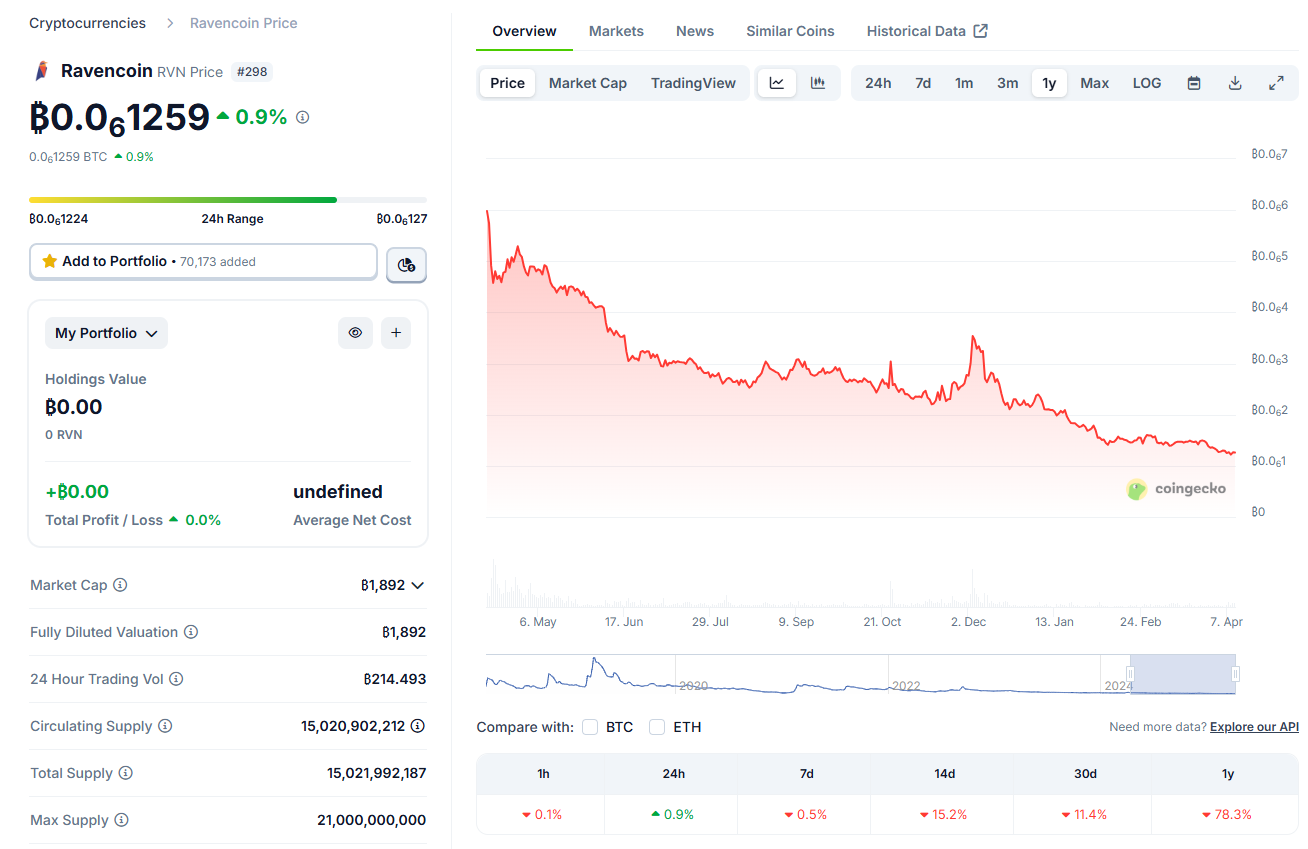
Task: Enable the BTC compare checkbox
Action: [590, 727]
